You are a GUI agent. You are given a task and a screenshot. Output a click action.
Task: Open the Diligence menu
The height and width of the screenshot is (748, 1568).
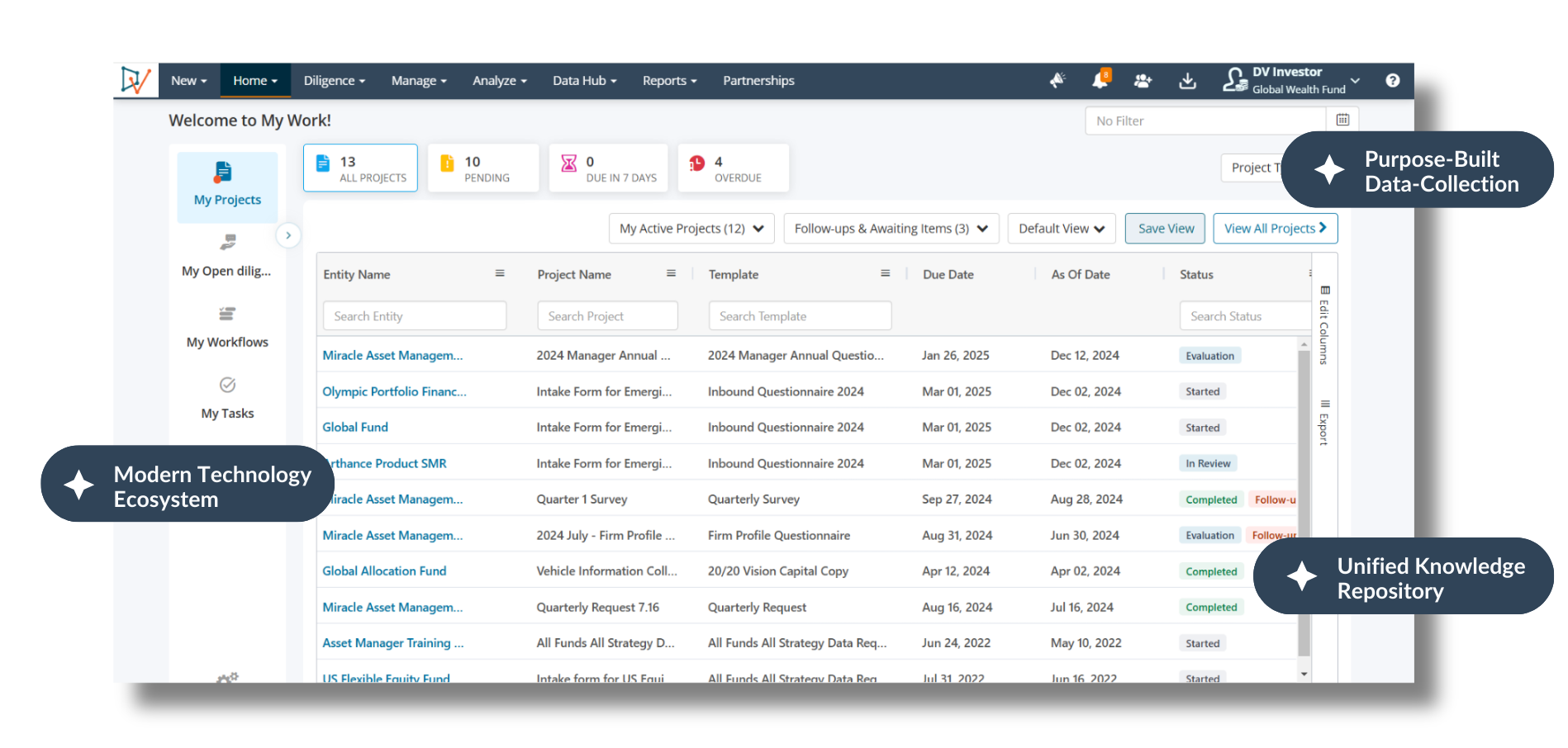pos(334,81)
